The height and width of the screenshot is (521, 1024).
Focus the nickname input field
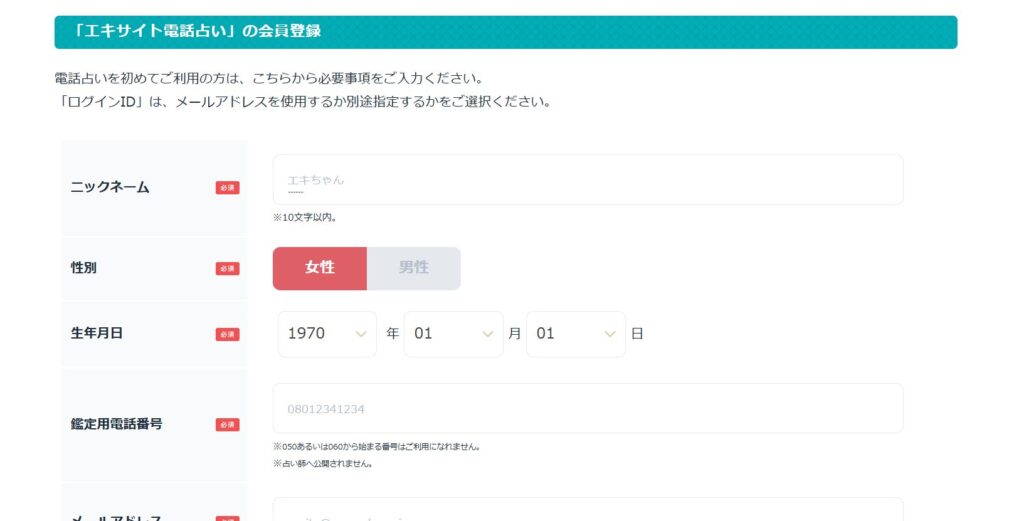click(587, 180)
